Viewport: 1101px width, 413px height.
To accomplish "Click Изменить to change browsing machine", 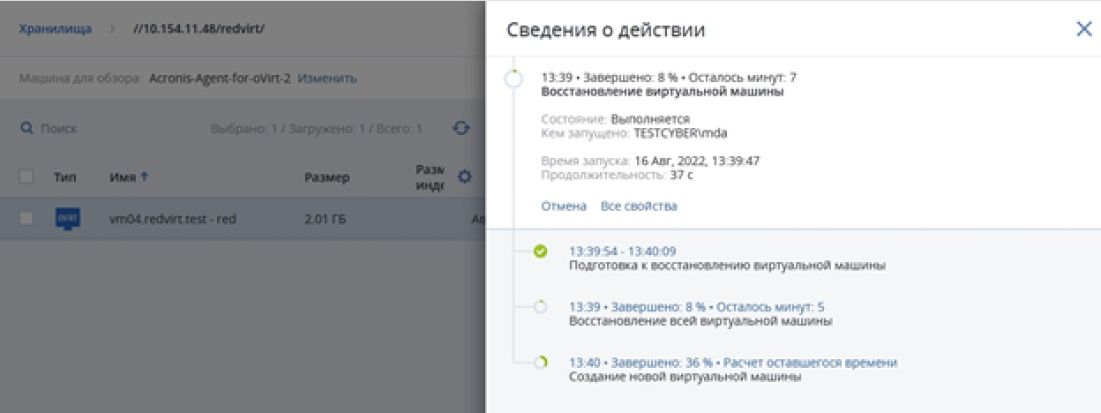I will 326,78.
